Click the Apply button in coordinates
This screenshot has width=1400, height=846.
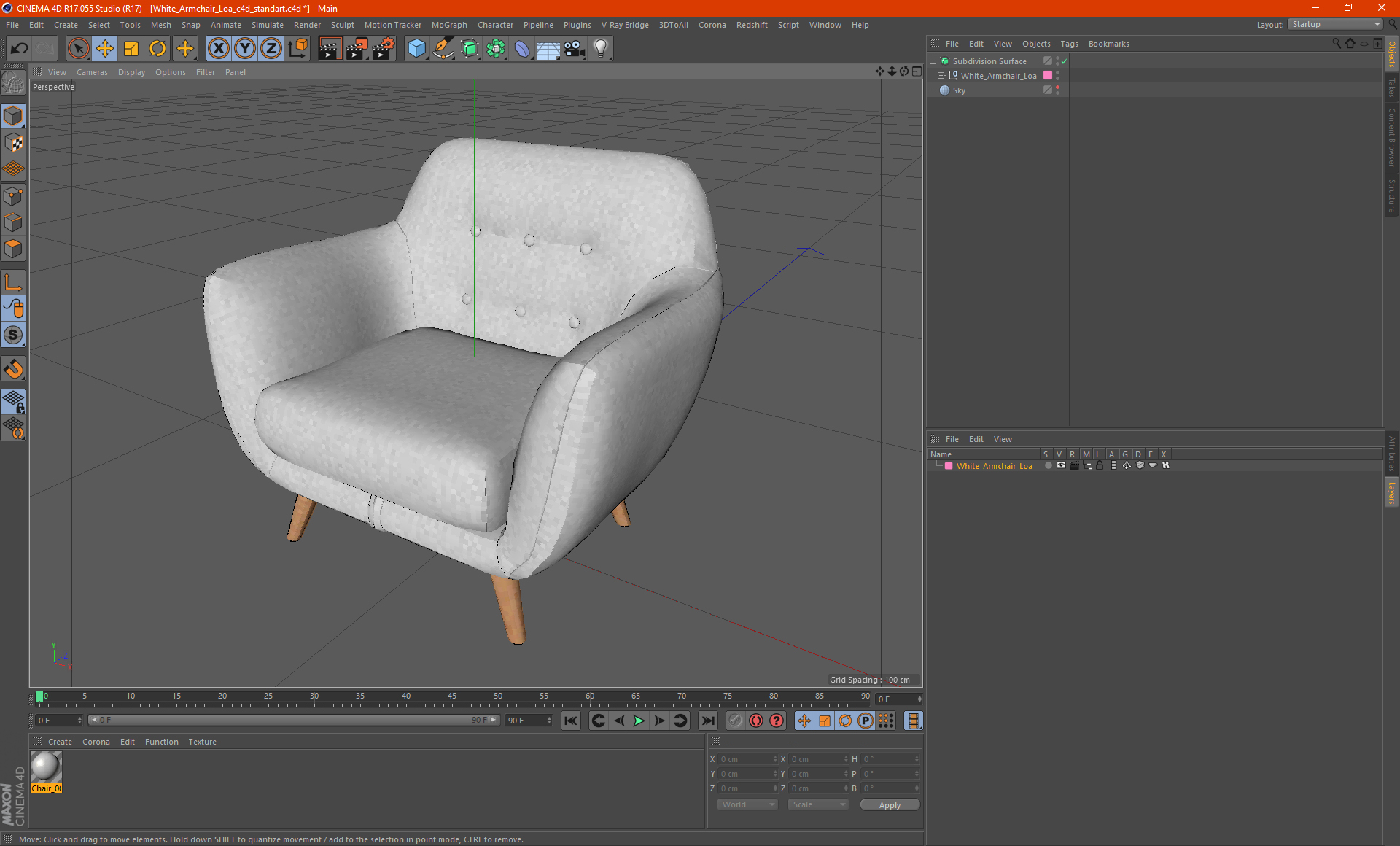[x=890, y=805]
